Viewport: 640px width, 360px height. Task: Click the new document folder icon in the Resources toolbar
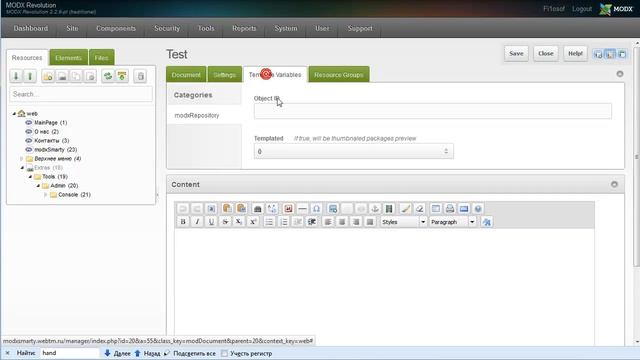[x=48, y=76]
